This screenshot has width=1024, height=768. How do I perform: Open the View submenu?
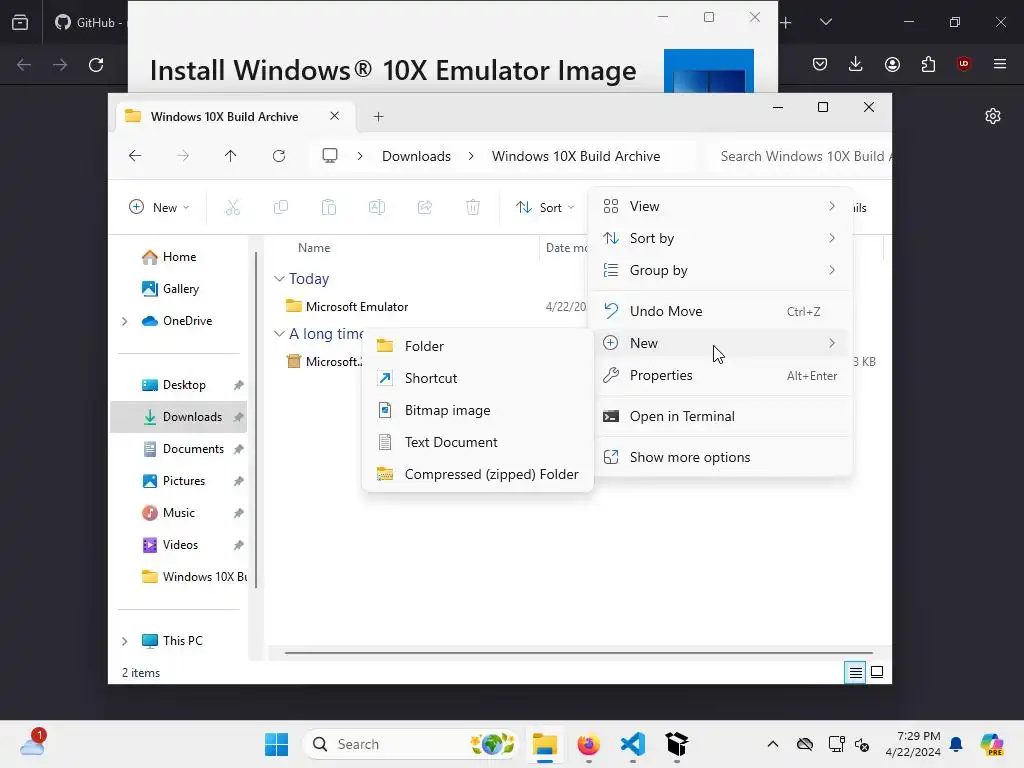pyautogui.click(x=721, y=206)
